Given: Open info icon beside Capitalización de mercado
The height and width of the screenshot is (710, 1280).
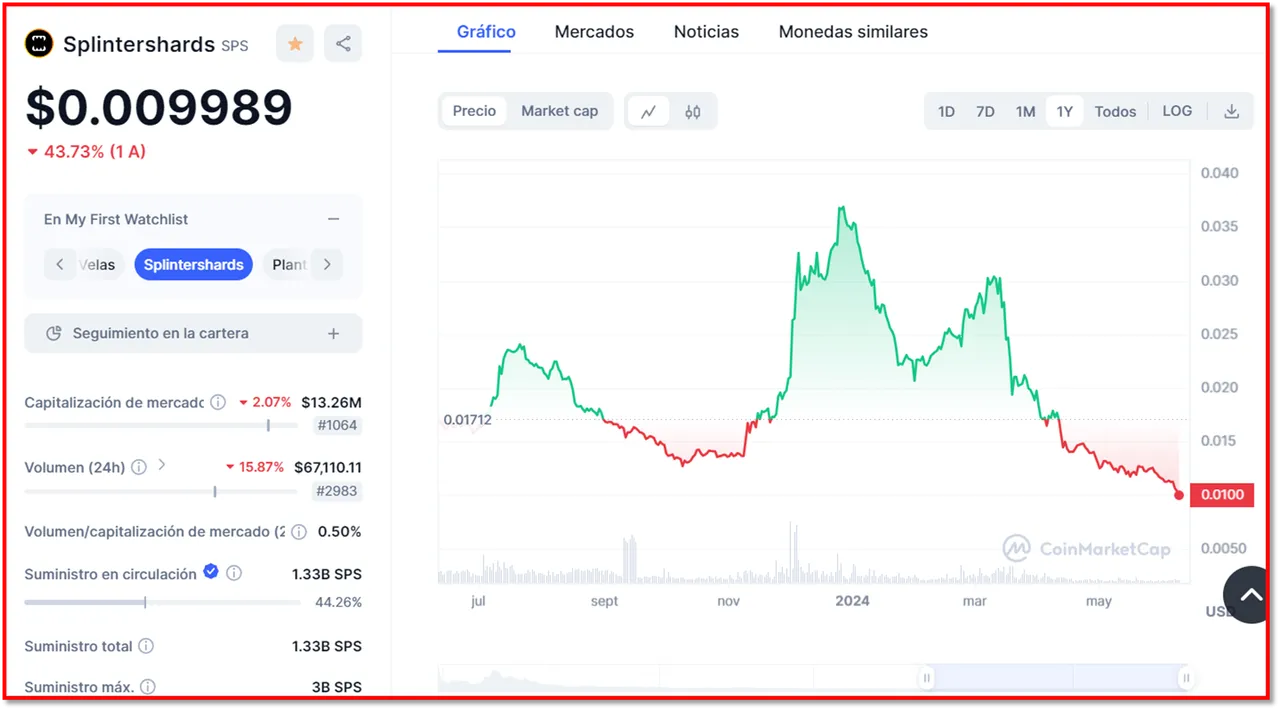Looking at the screenshot, I should pyautogui.click(x=218, y=402).
